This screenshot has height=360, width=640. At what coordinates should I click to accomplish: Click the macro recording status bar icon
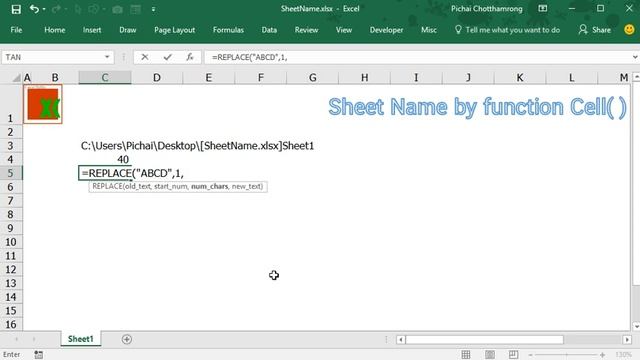pos(38,354)
